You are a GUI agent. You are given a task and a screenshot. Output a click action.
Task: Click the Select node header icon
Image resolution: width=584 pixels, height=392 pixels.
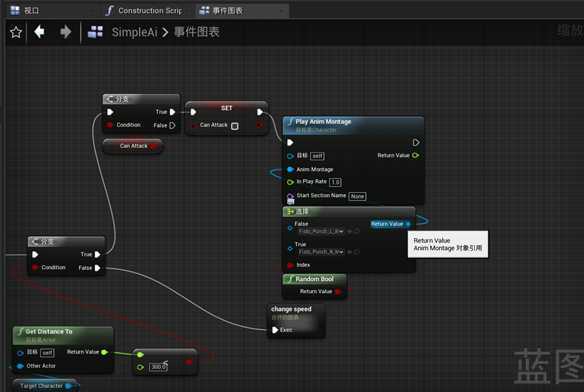click(x=290, y=212)
